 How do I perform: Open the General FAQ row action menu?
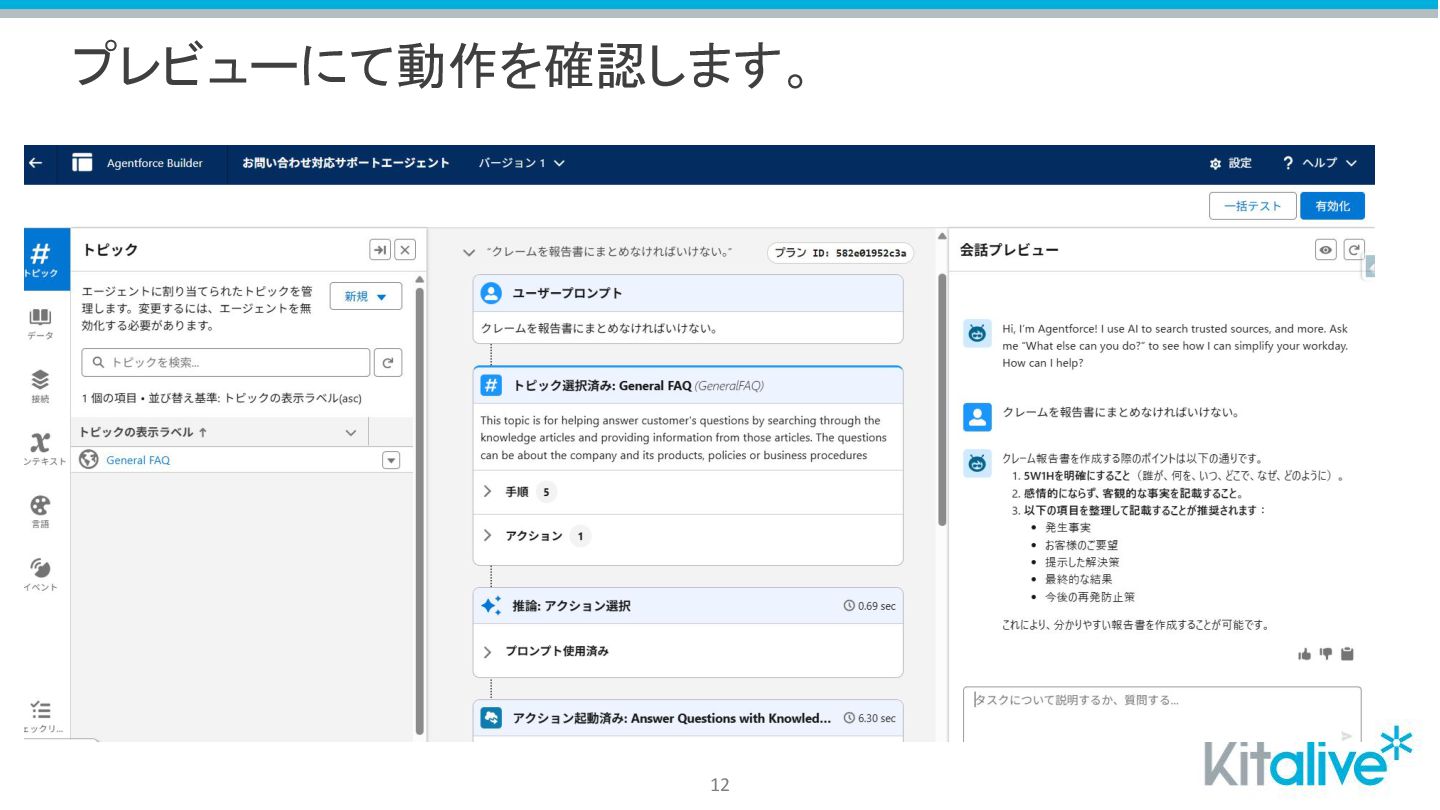(x=391, y=461)
